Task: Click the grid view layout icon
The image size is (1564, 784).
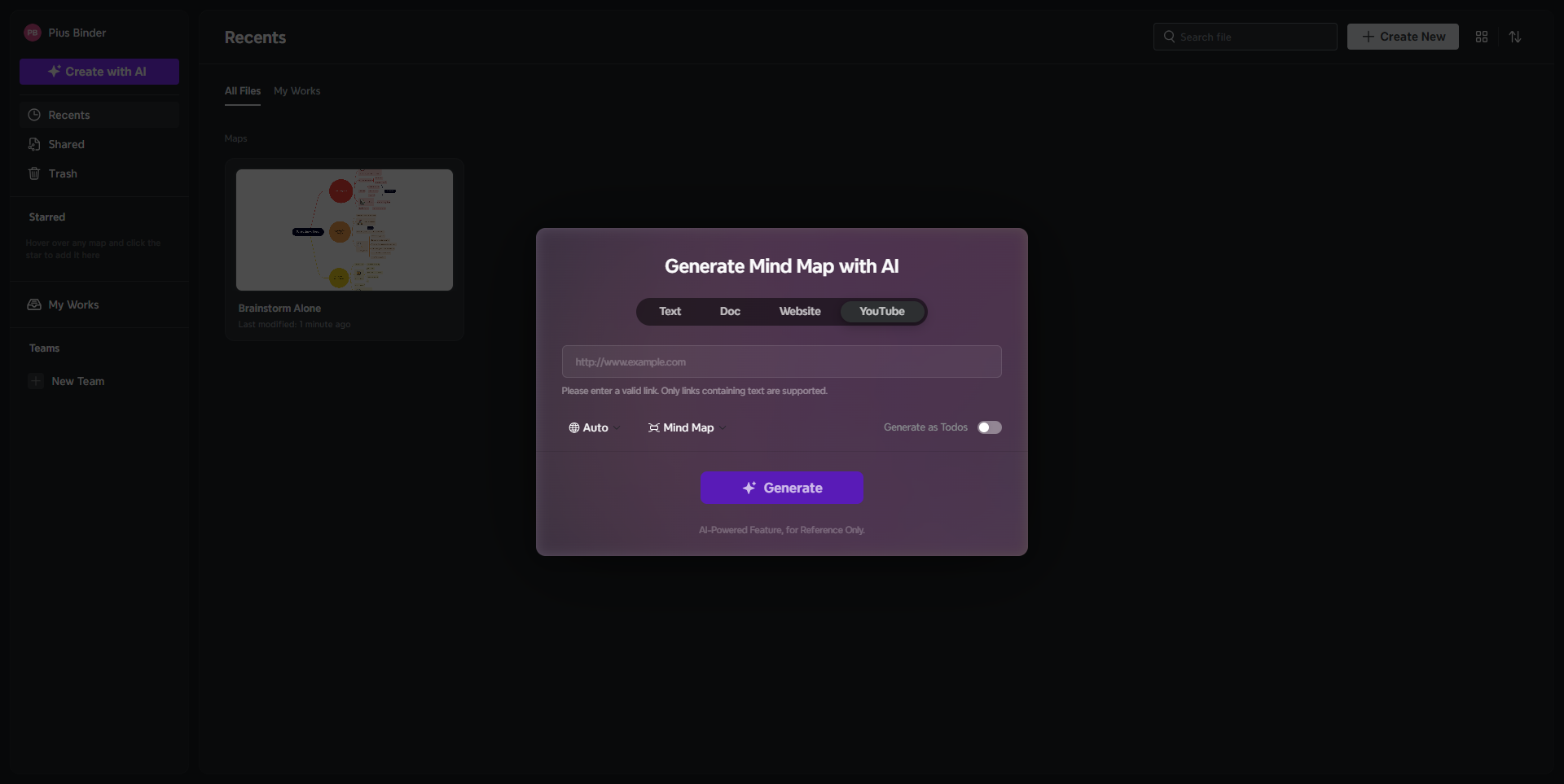Action: point(1482,37)
